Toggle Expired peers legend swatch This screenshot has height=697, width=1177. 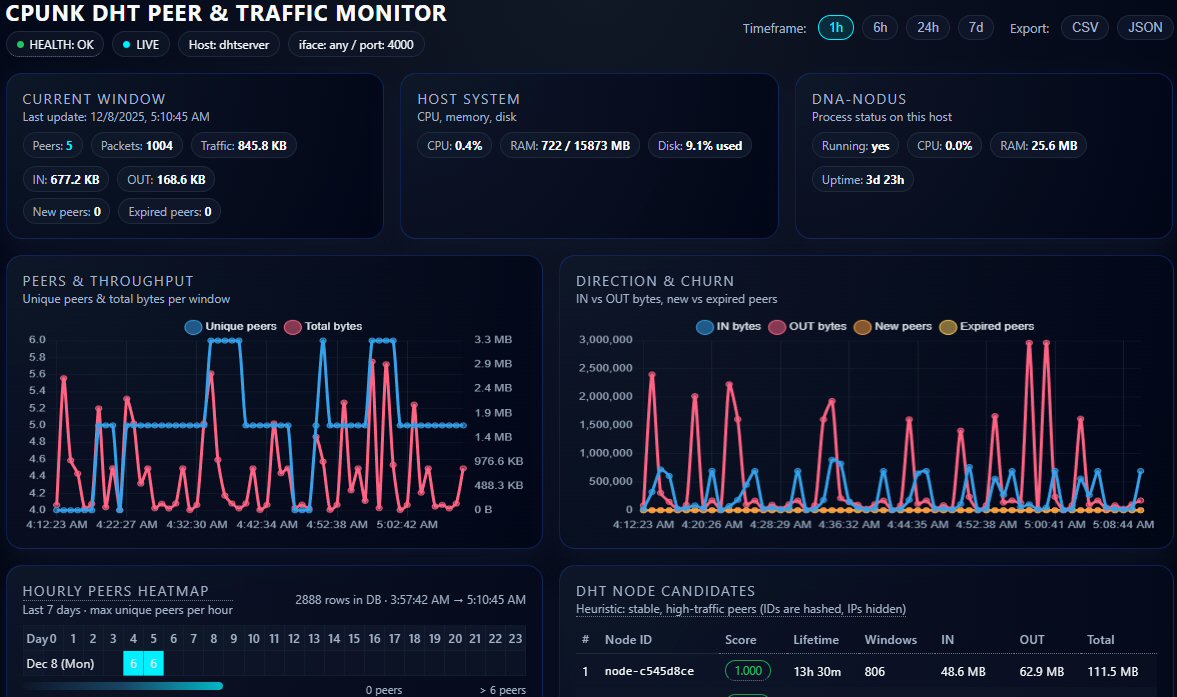pyautogui.click(x=986, y=327)
